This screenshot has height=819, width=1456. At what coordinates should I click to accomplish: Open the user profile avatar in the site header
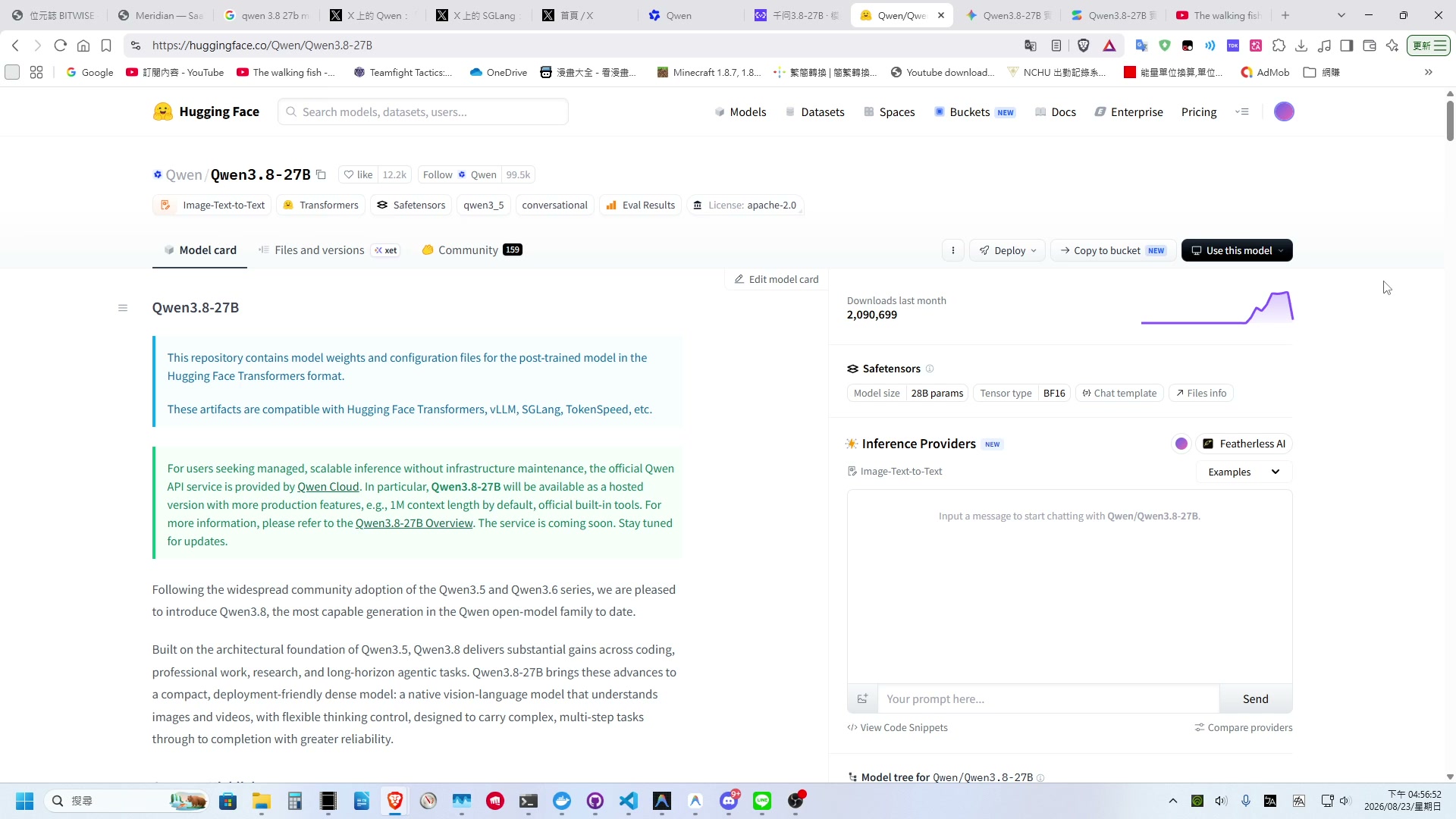1284,111
